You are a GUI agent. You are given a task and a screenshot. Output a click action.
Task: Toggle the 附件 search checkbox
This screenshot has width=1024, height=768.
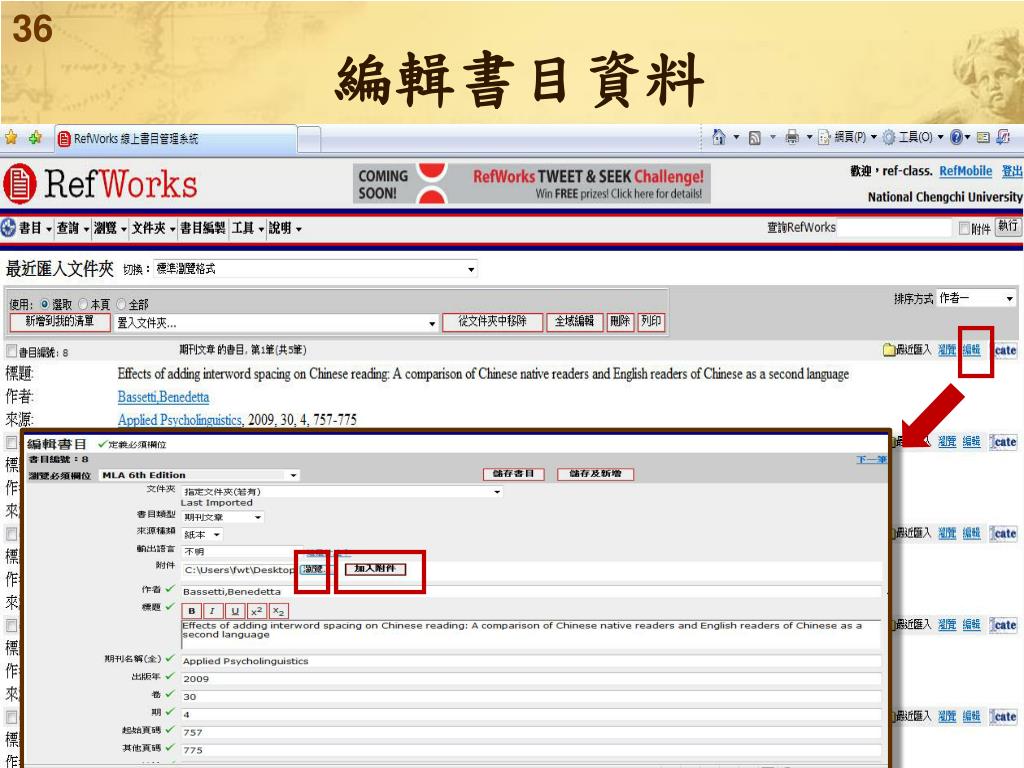tap(964, 228)
